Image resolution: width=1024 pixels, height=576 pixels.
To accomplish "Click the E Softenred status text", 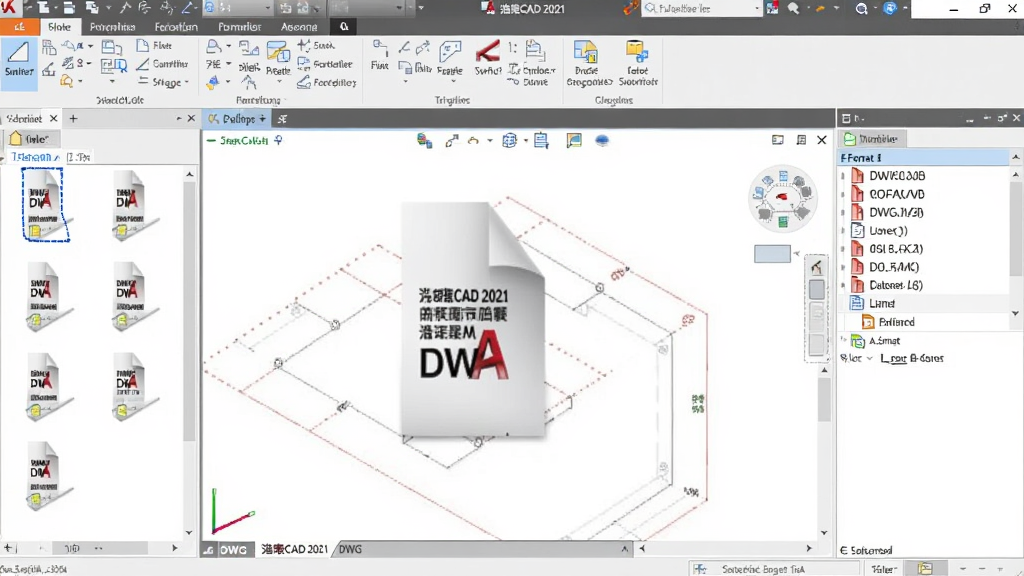I will coord(866,551).
